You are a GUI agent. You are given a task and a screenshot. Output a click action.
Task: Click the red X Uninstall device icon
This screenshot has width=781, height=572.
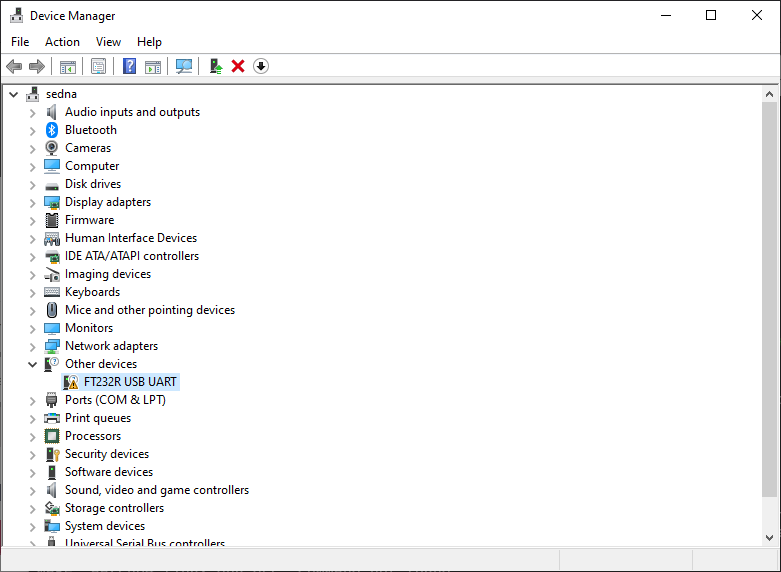(238, 66)
